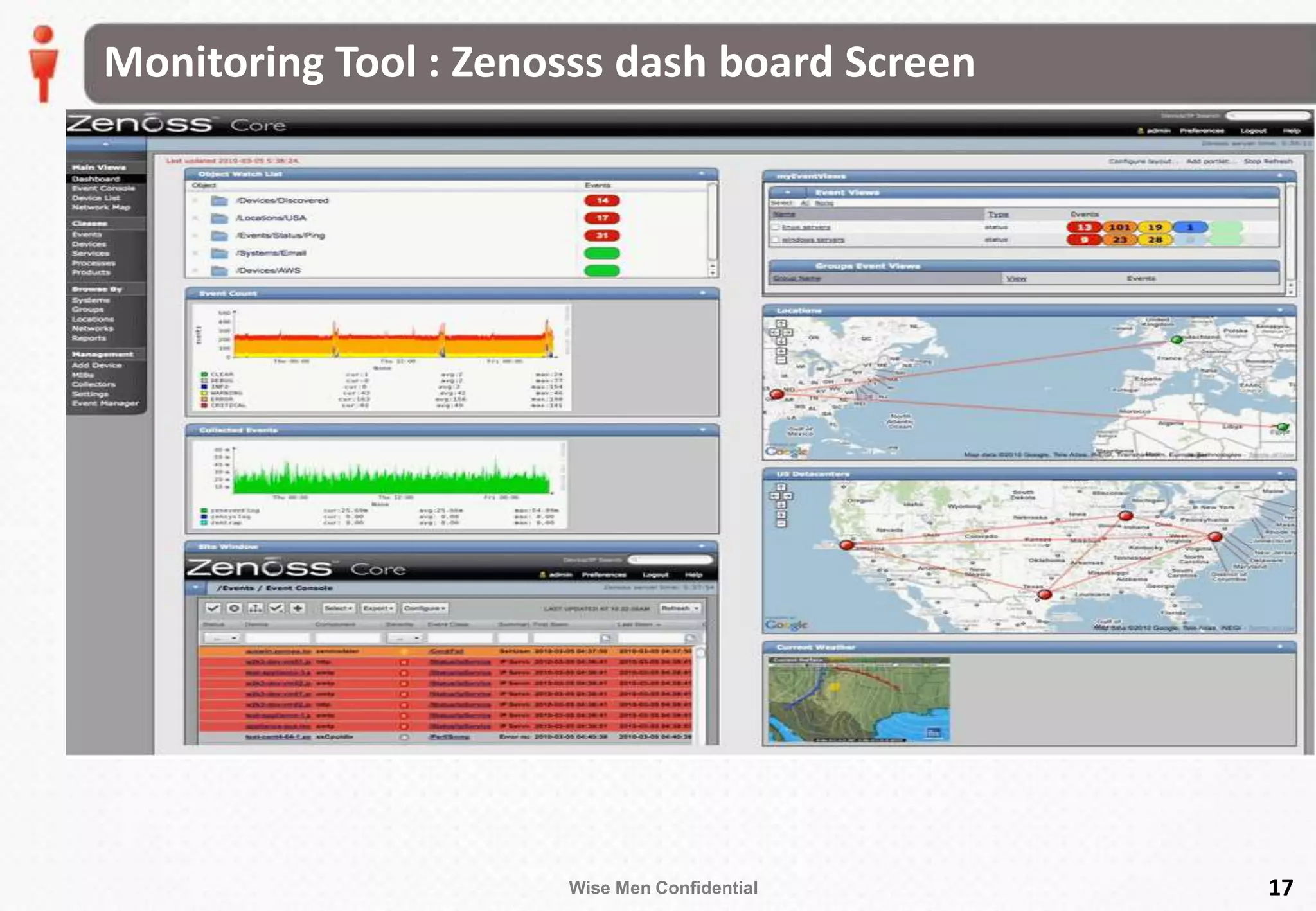This screenshot has height=911, width=1316.
Task: Collapse the Event Count portlet
Action: (x=702, y=293)
